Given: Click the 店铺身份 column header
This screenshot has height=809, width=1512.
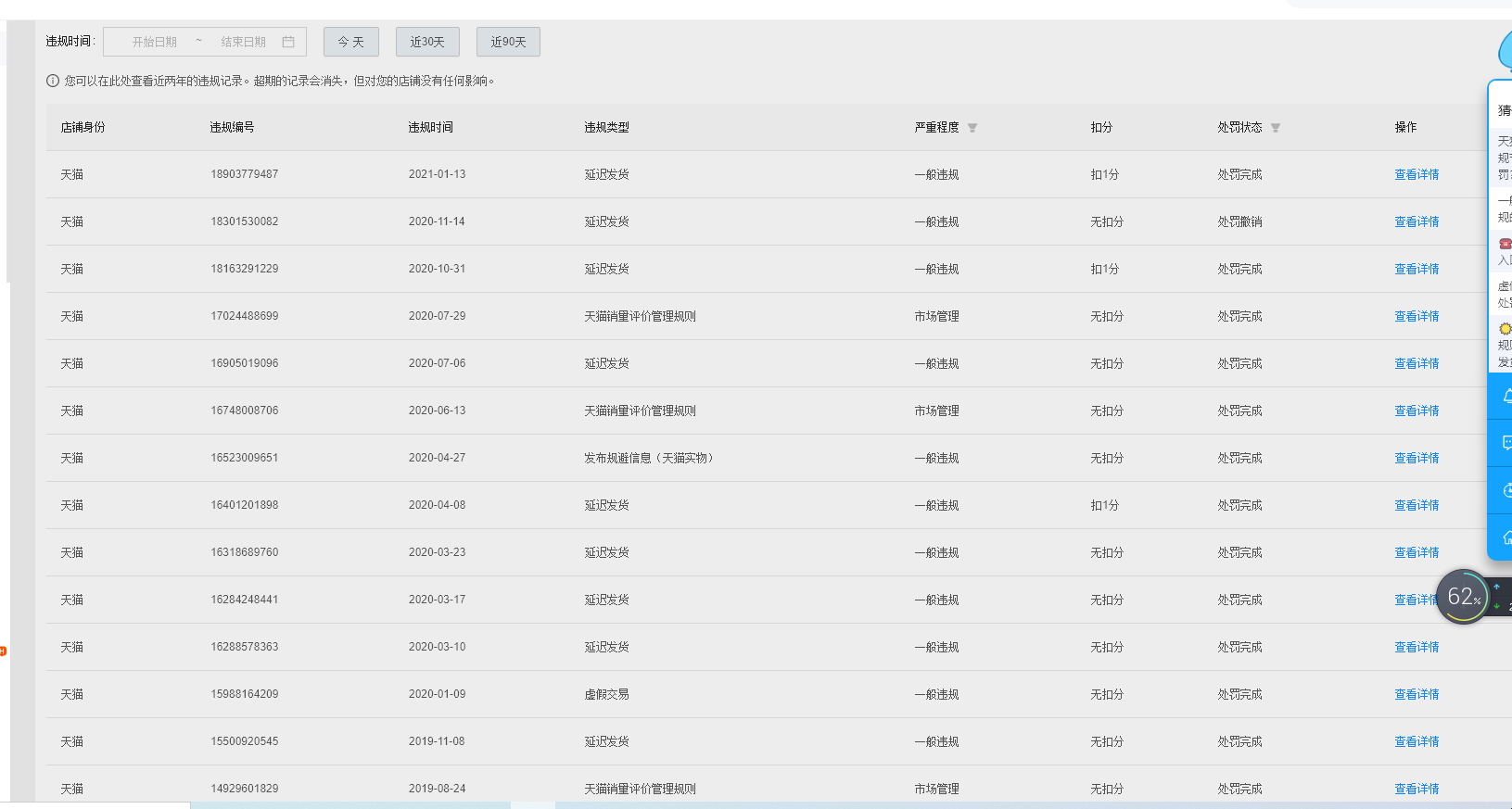Looking at the screenshot, I should pos(83,127).
